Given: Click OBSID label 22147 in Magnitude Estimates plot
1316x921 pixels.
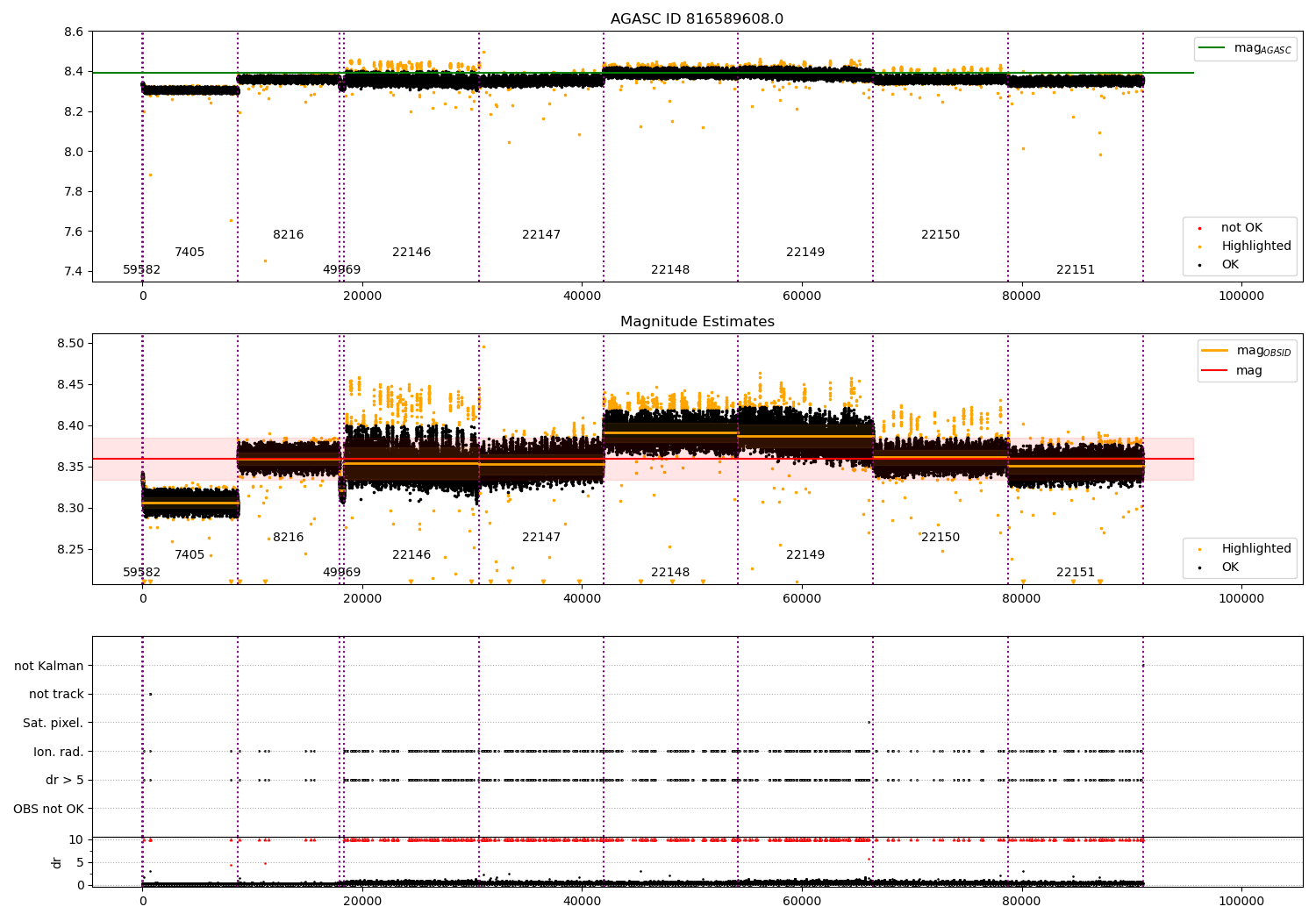Looking at the screenshot, I should pos(541,538).
